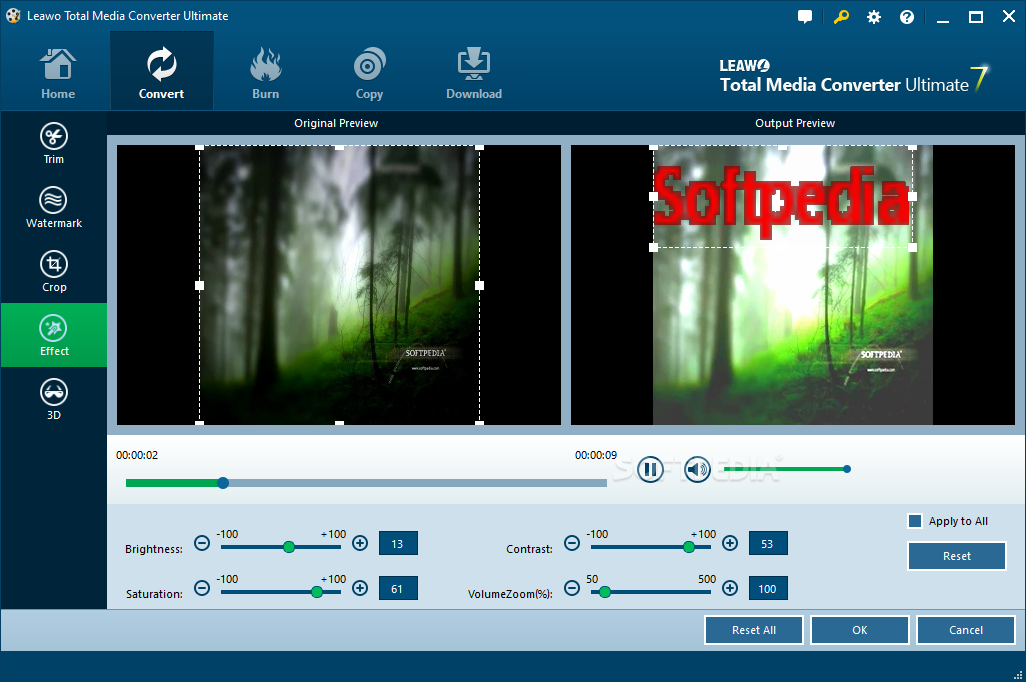Select the 3D tool in sidebar
This screenshot has height=682, width=1026.
coord(54,399)
